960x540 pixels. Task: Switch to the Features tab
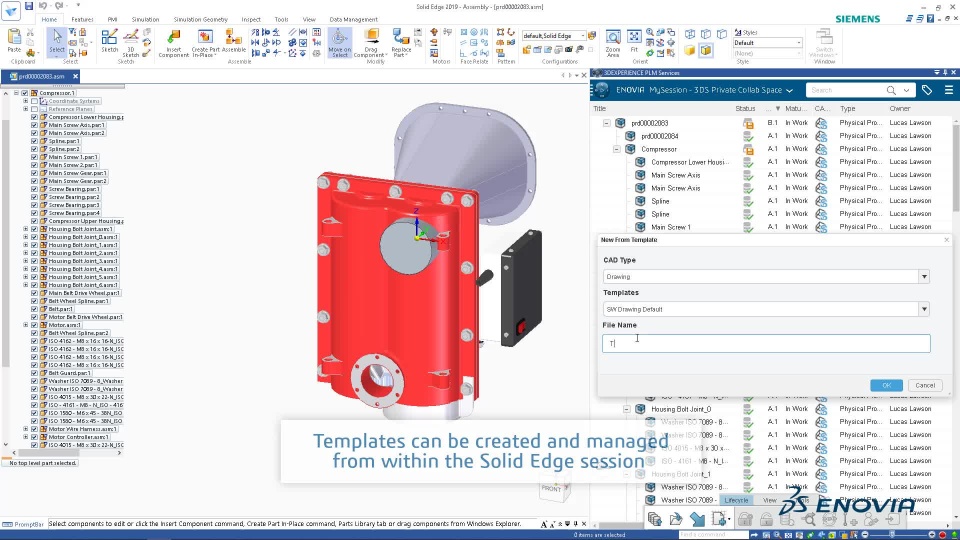(x=82, y=20)
